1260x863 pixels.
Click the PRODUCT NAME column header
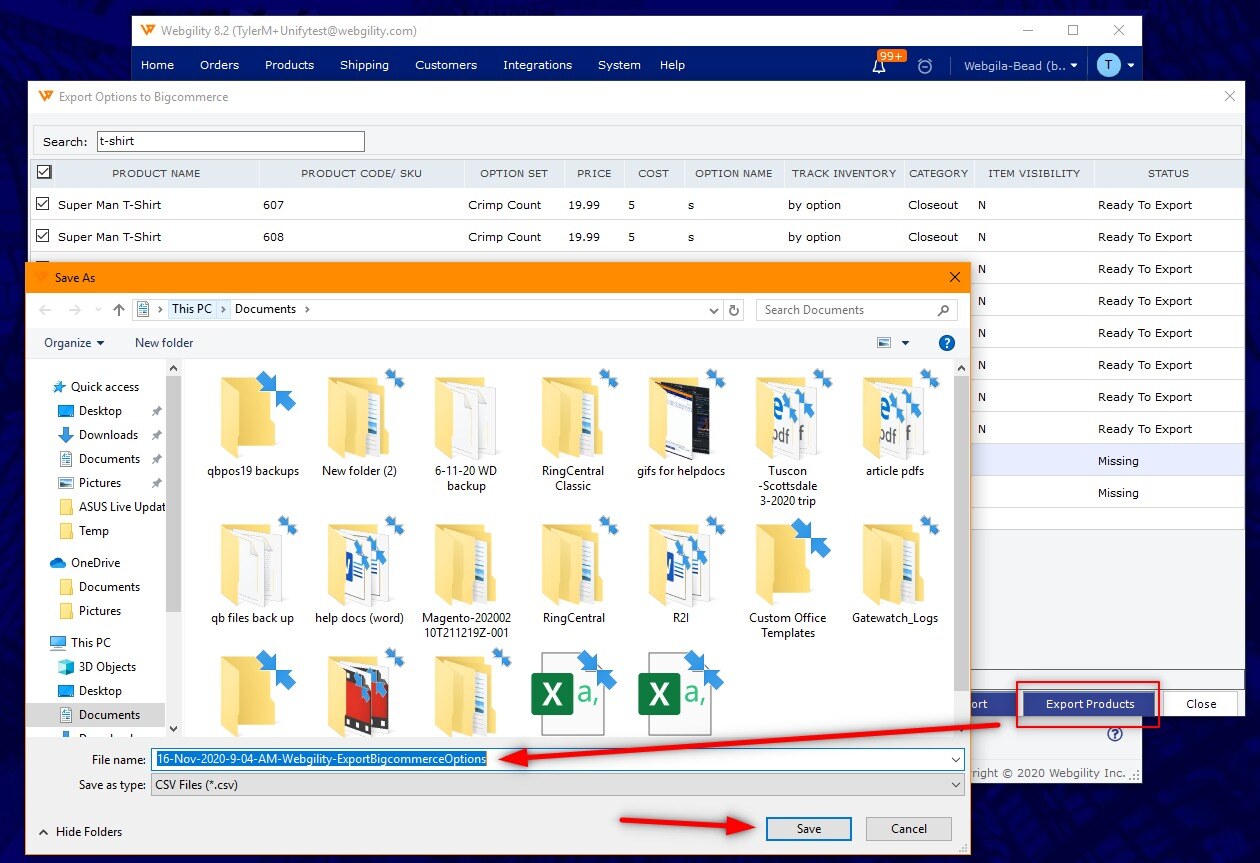click(x=156, y=173)
